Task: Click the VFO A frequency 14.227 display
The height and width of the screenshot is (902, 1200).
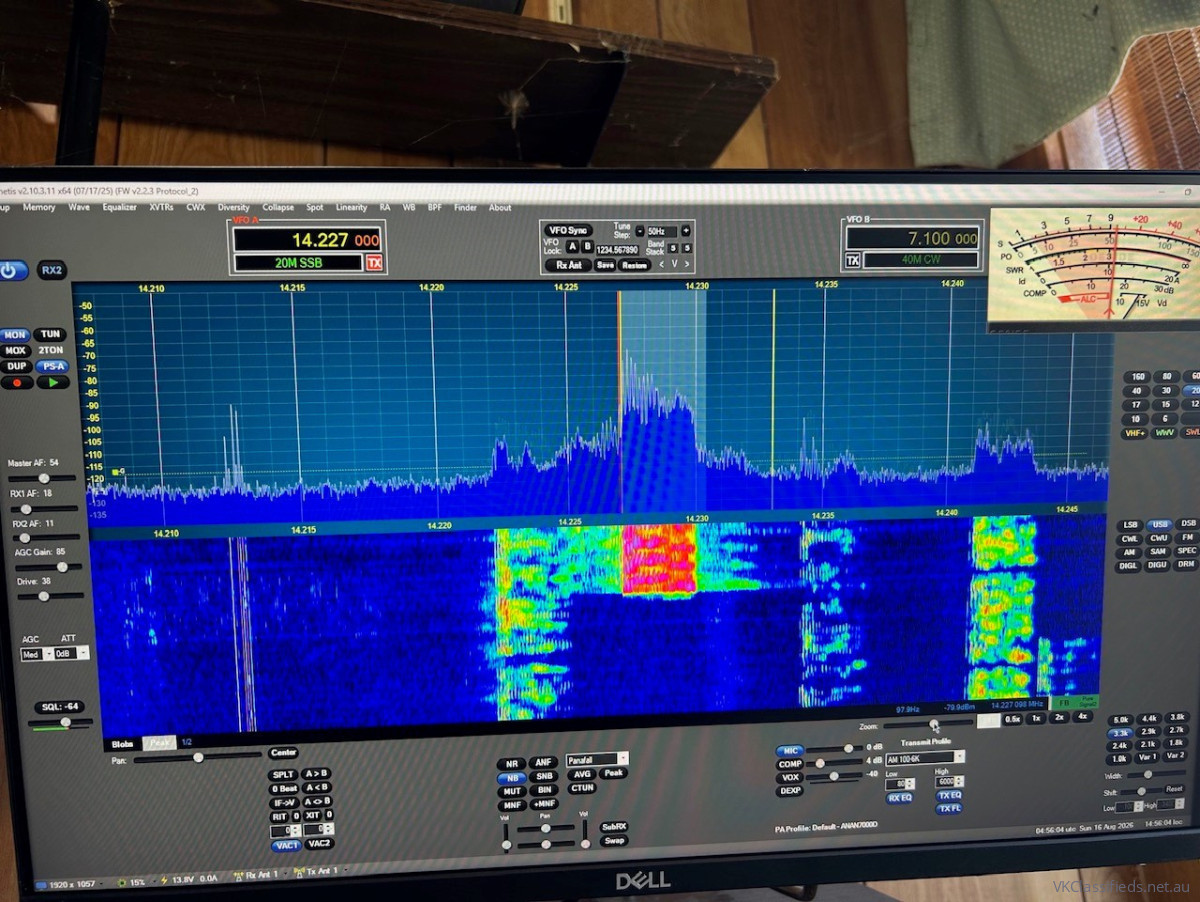Action: point(307,240)
